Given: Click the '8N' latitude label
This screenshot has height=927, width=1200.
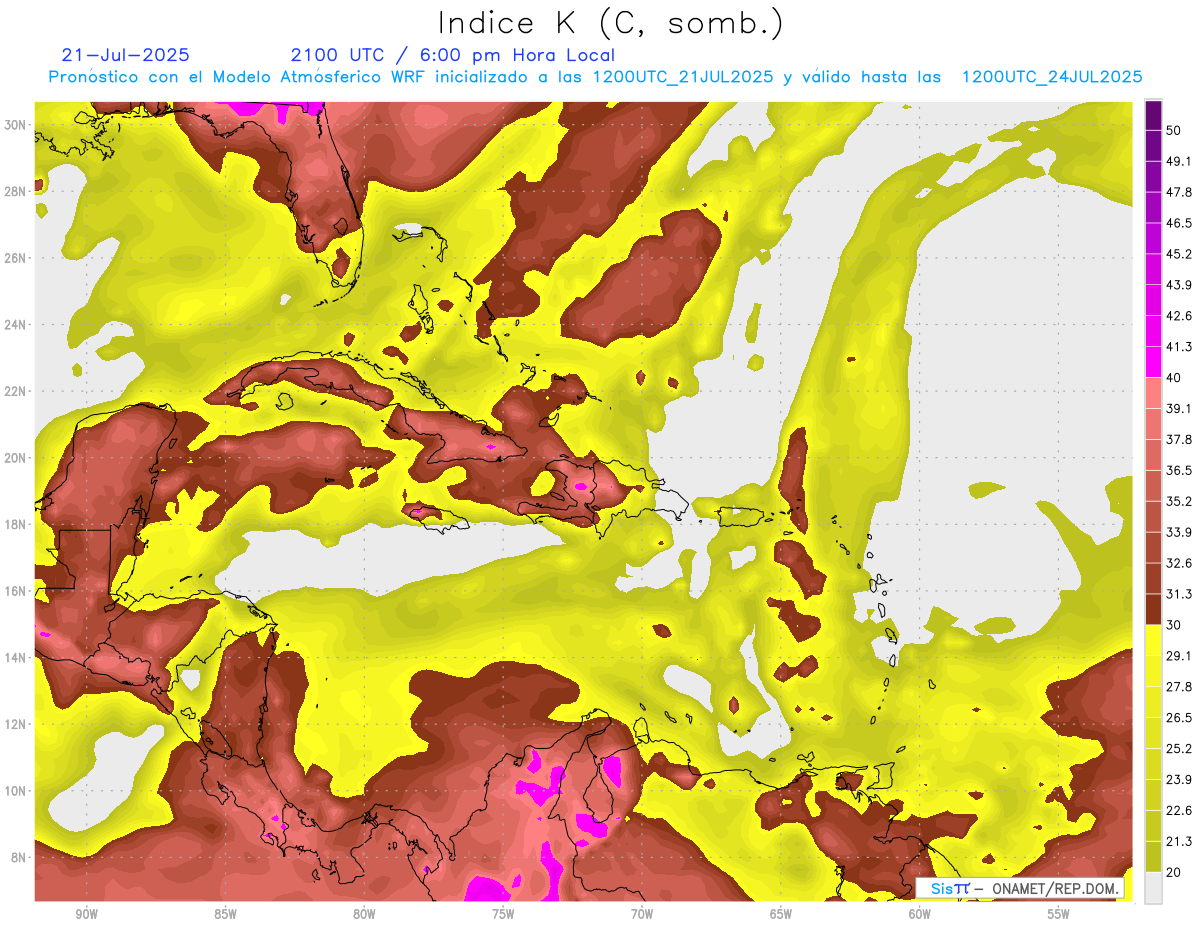Looking at the screenshot, I should (19, 857).
